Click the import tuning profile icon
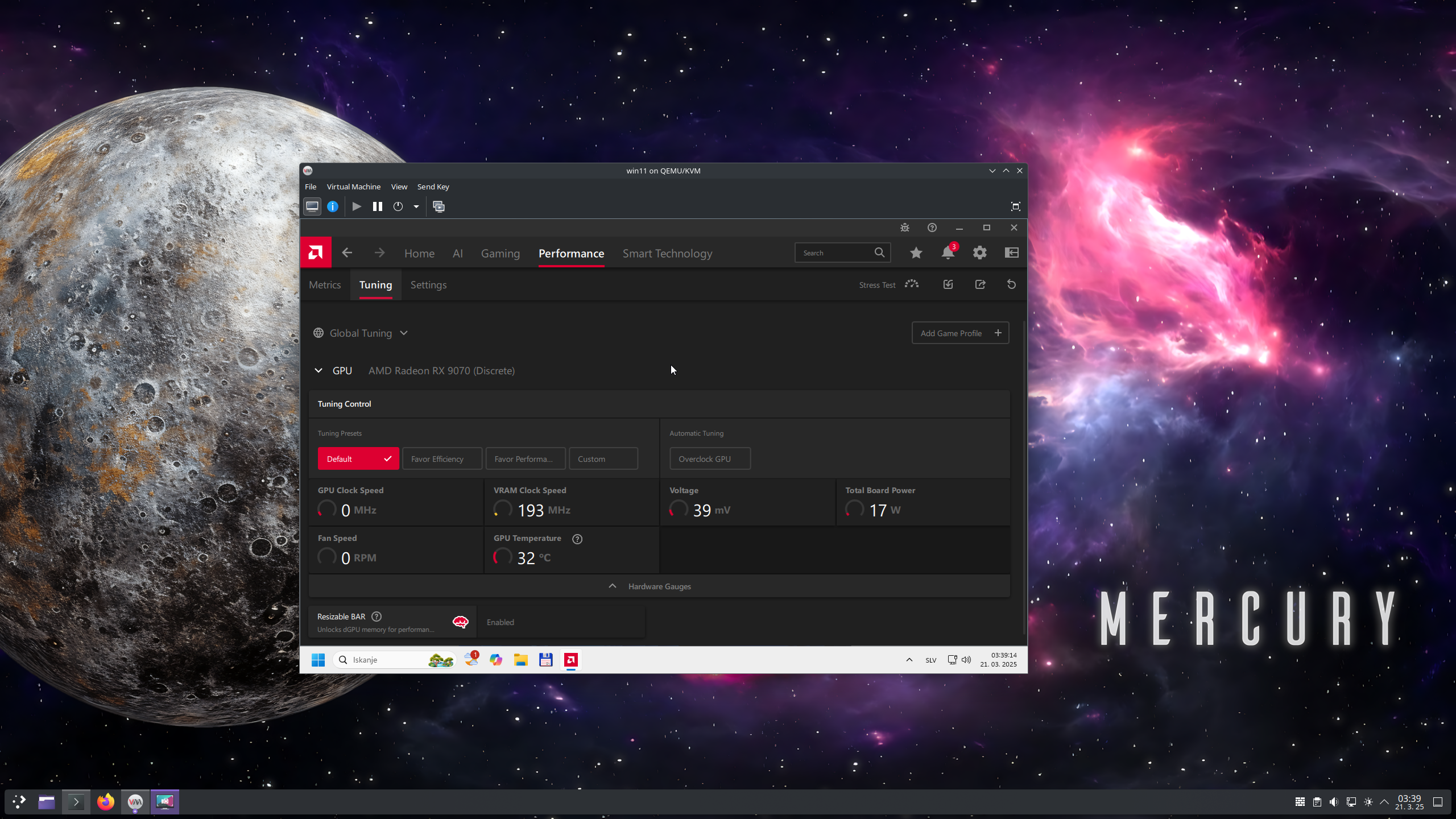Viewport: 1456px width, 819px height. click(948, 284)
